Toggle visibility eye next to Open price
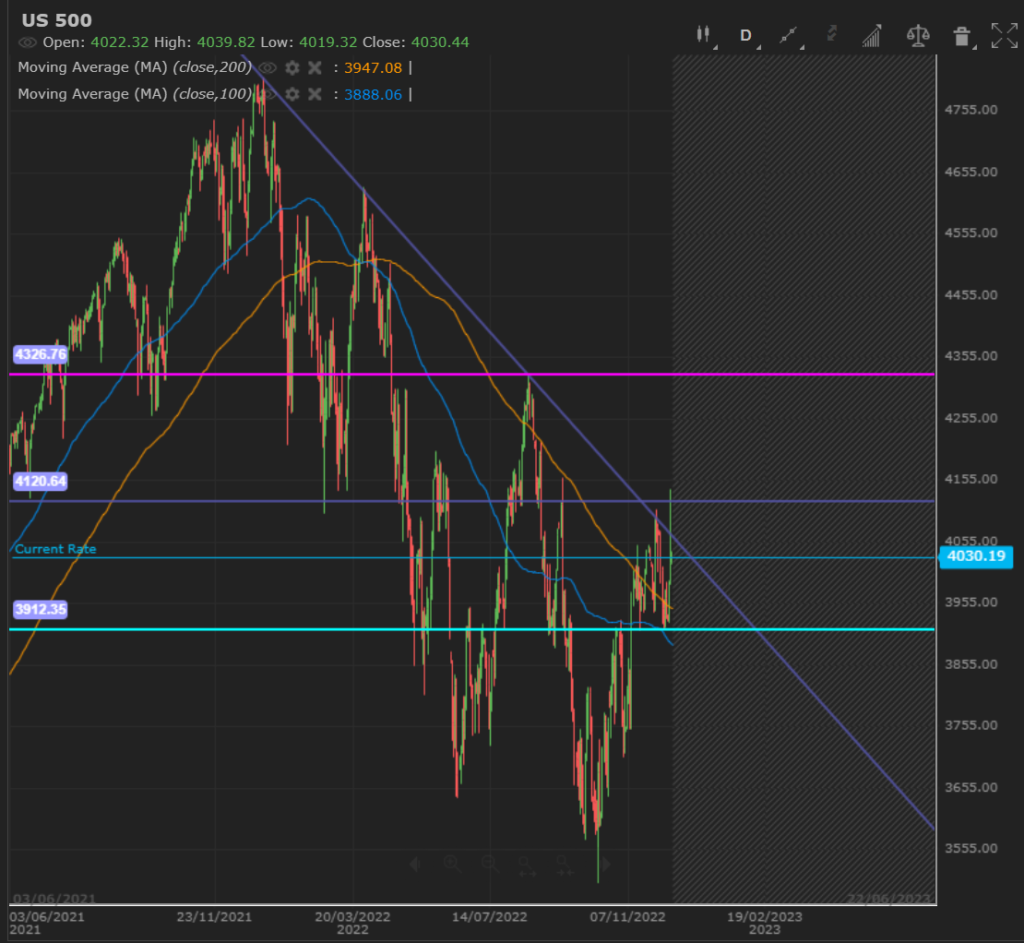This screenshot has height=943, width=1024. click(x=27, y=42)
